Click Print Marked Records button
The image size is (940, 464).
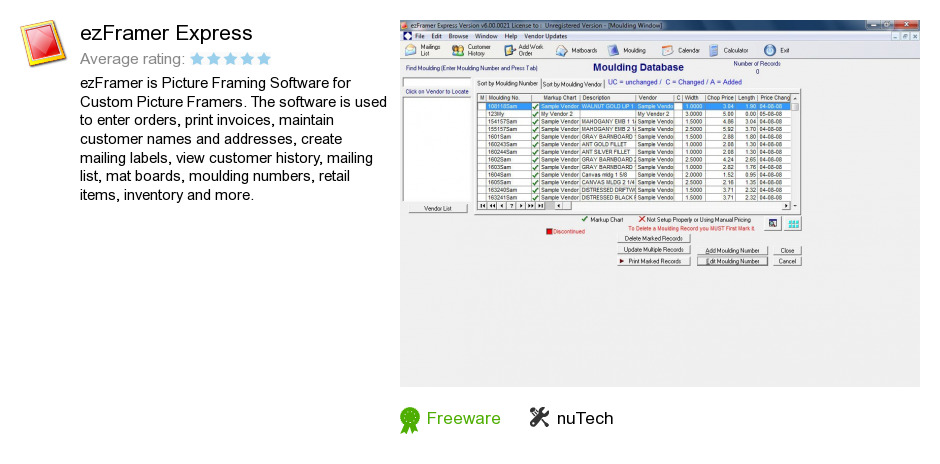coord(653,261)
